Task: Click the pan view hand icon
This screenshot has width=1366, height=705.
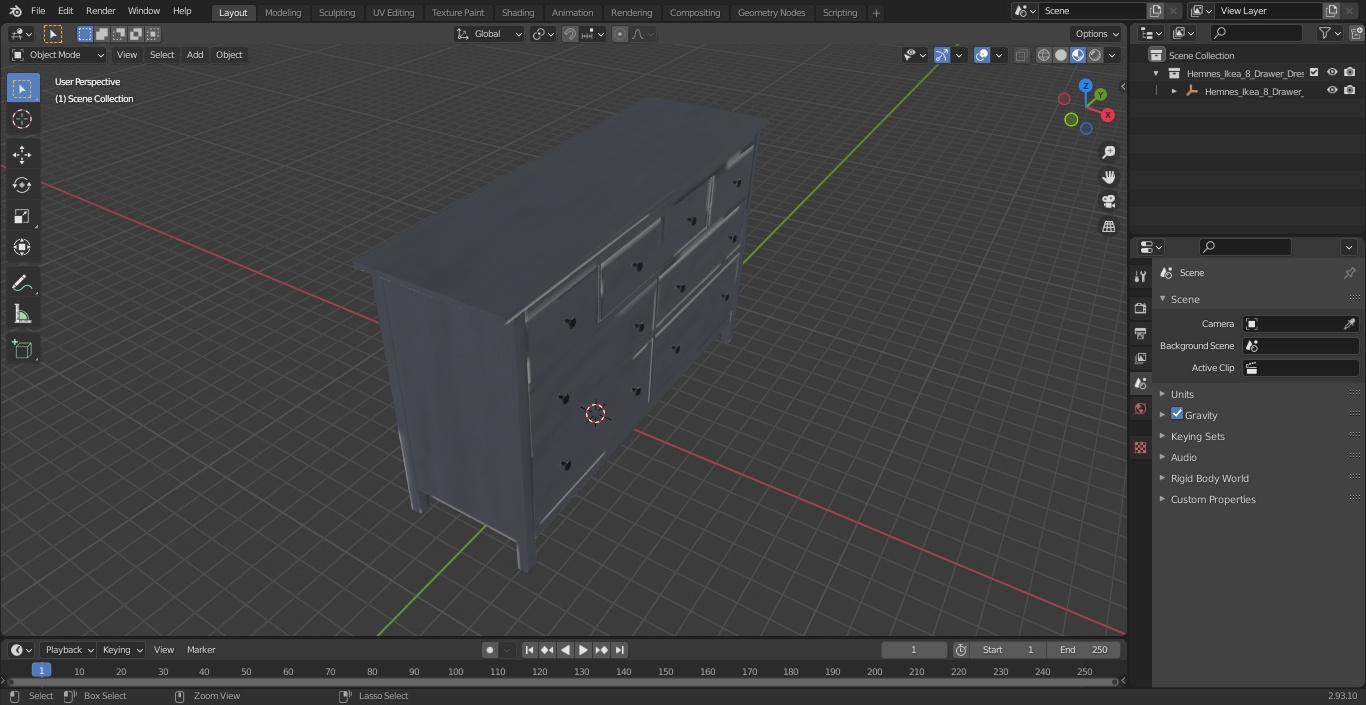Action: [x=1108, y=177]
